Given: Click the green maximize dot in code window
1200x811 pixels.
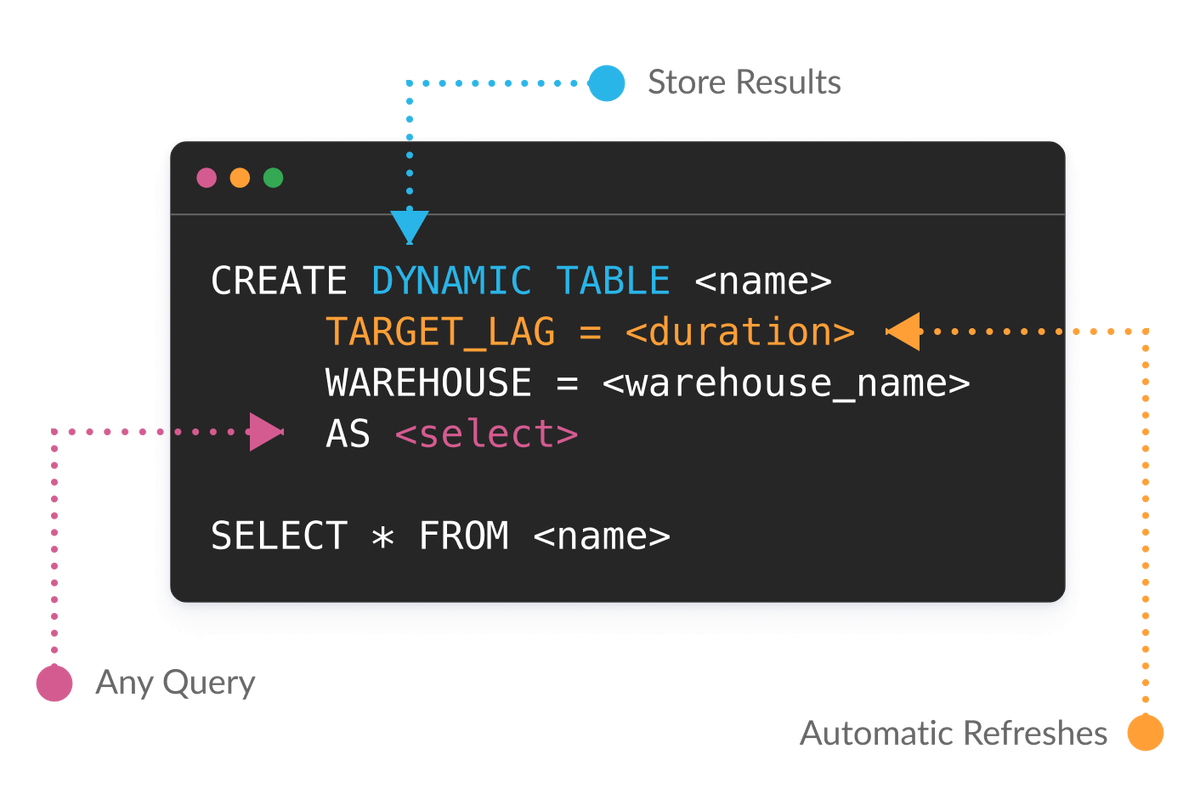Looking at the screenshot, I should point(273,178).
